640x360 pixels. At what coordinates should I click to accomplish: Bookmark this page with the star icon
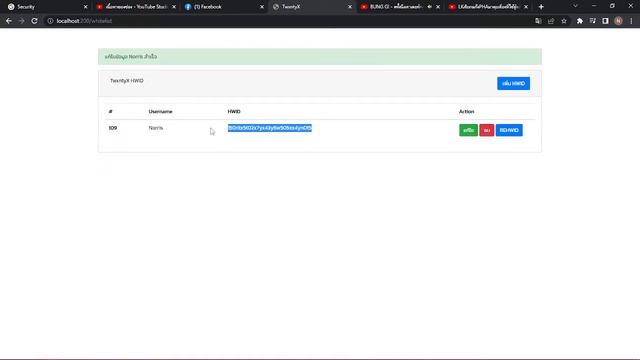point(564,21)
